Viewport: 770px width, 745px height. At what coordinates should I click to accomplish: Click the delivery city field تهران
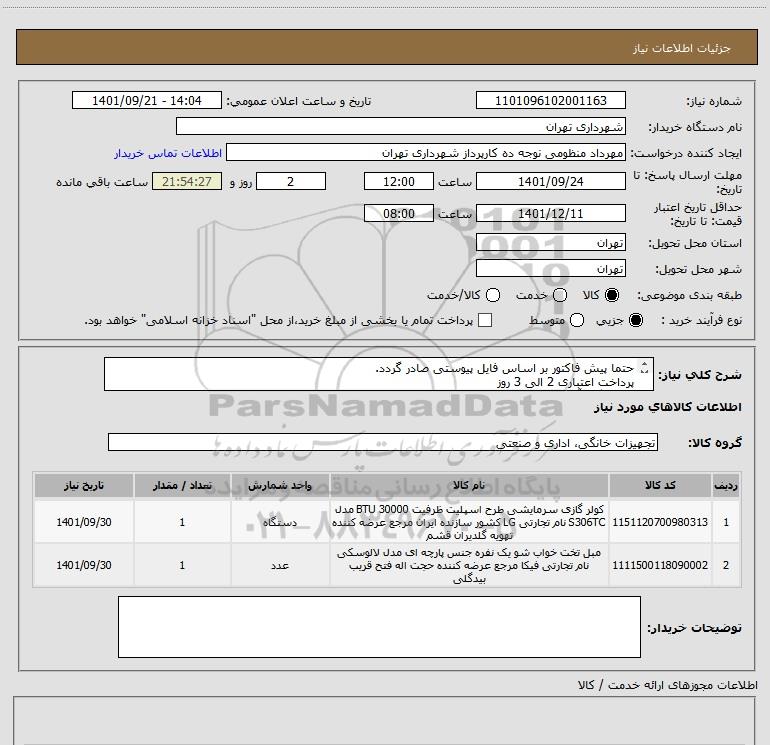click(x=550, y=268)
